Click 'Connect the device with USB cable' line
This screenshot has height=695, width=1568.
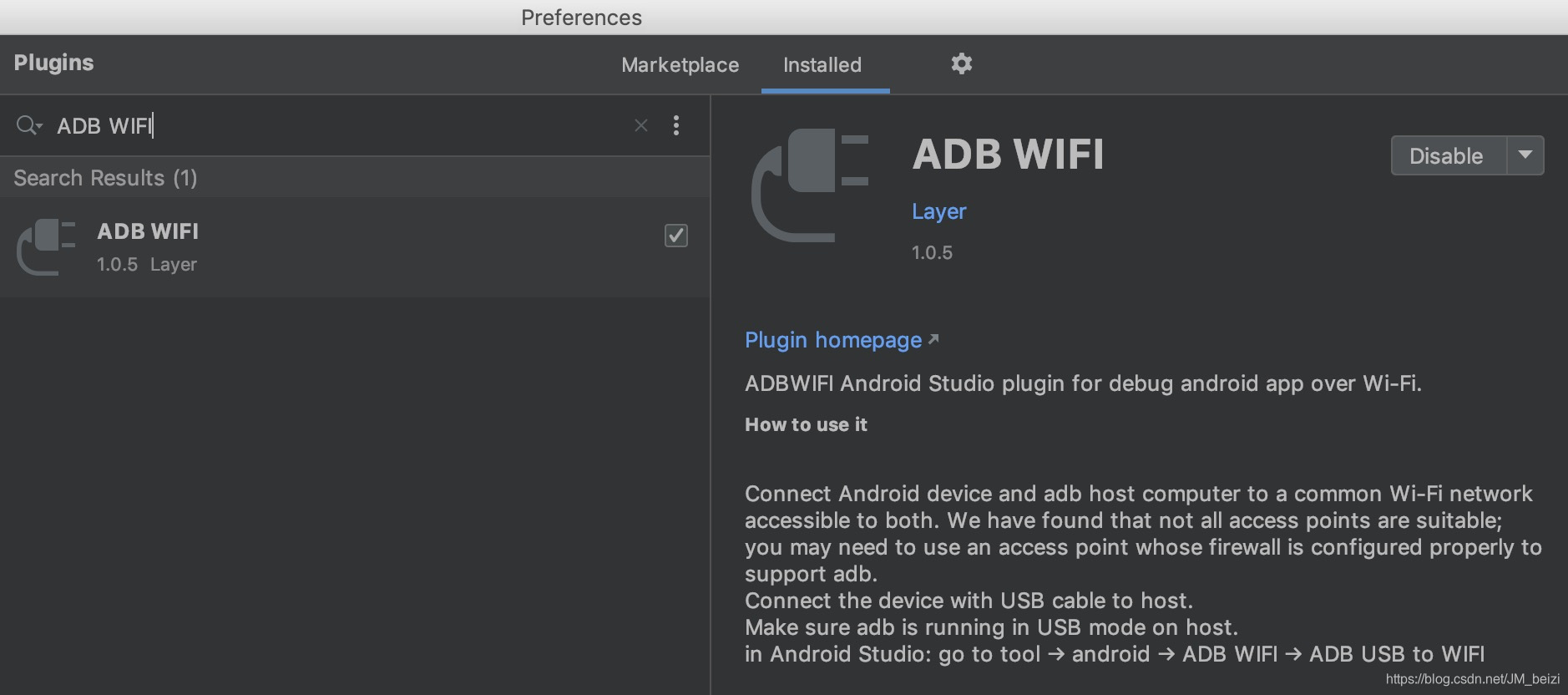969,601
